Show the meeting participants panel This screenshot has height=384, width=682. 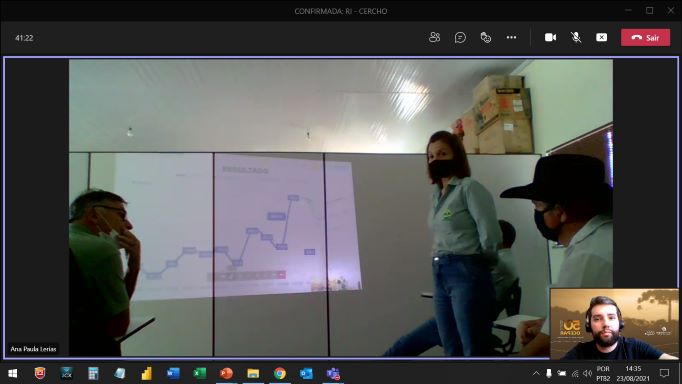click(x=434, y=37)
